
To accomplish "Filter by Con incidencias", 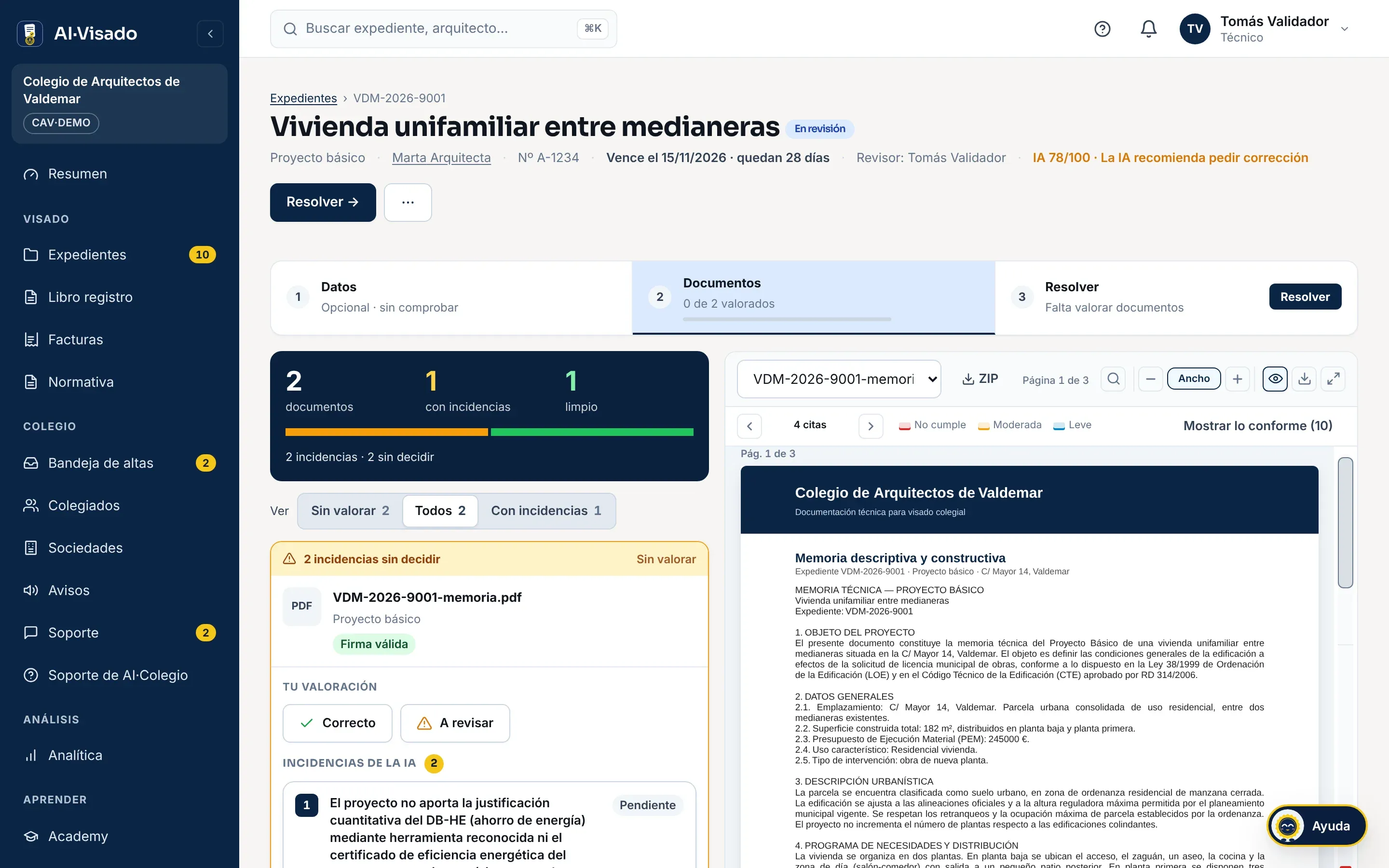I will coord(546,511).
